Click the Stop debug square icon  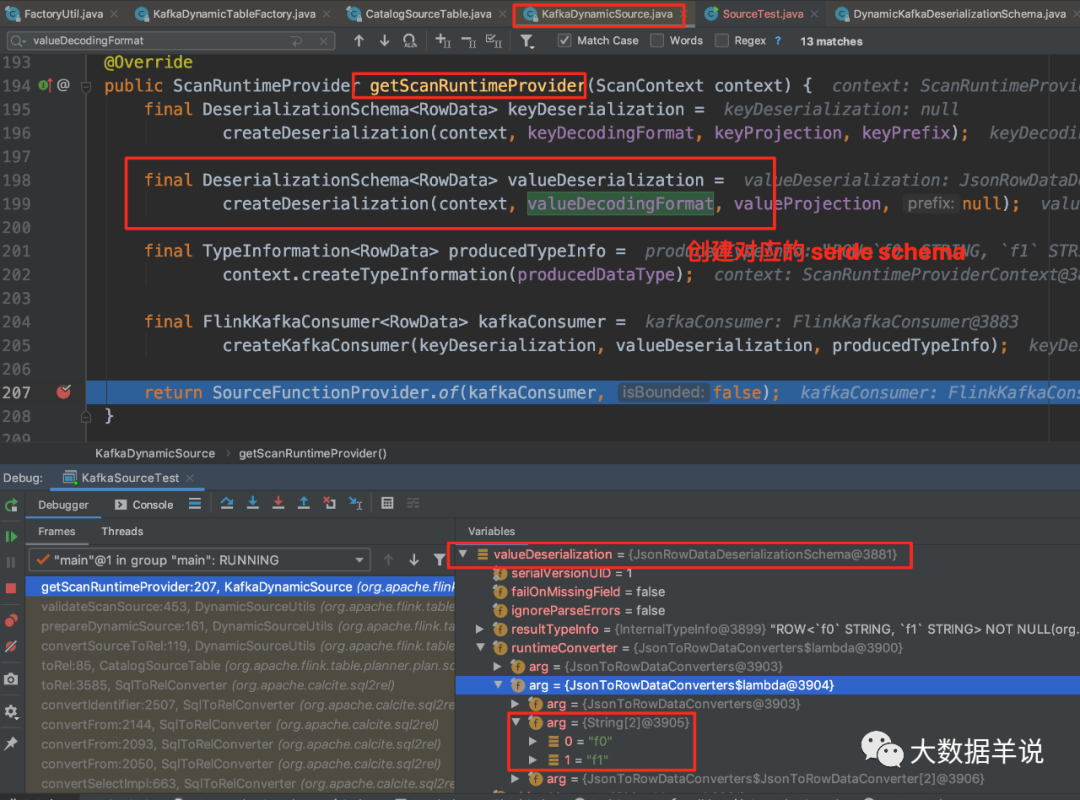tap(10, 588)
